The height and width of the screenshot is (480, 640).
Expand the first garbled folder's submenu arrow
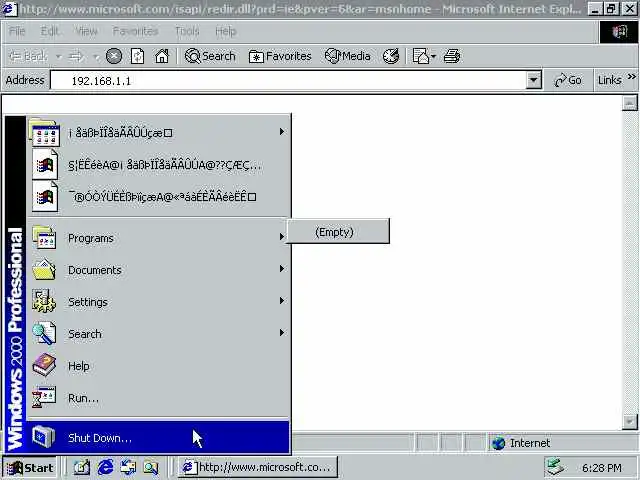tap(282, 131)
